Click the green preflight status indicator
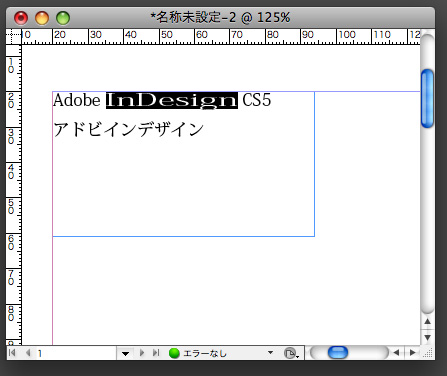 [174, 353]
